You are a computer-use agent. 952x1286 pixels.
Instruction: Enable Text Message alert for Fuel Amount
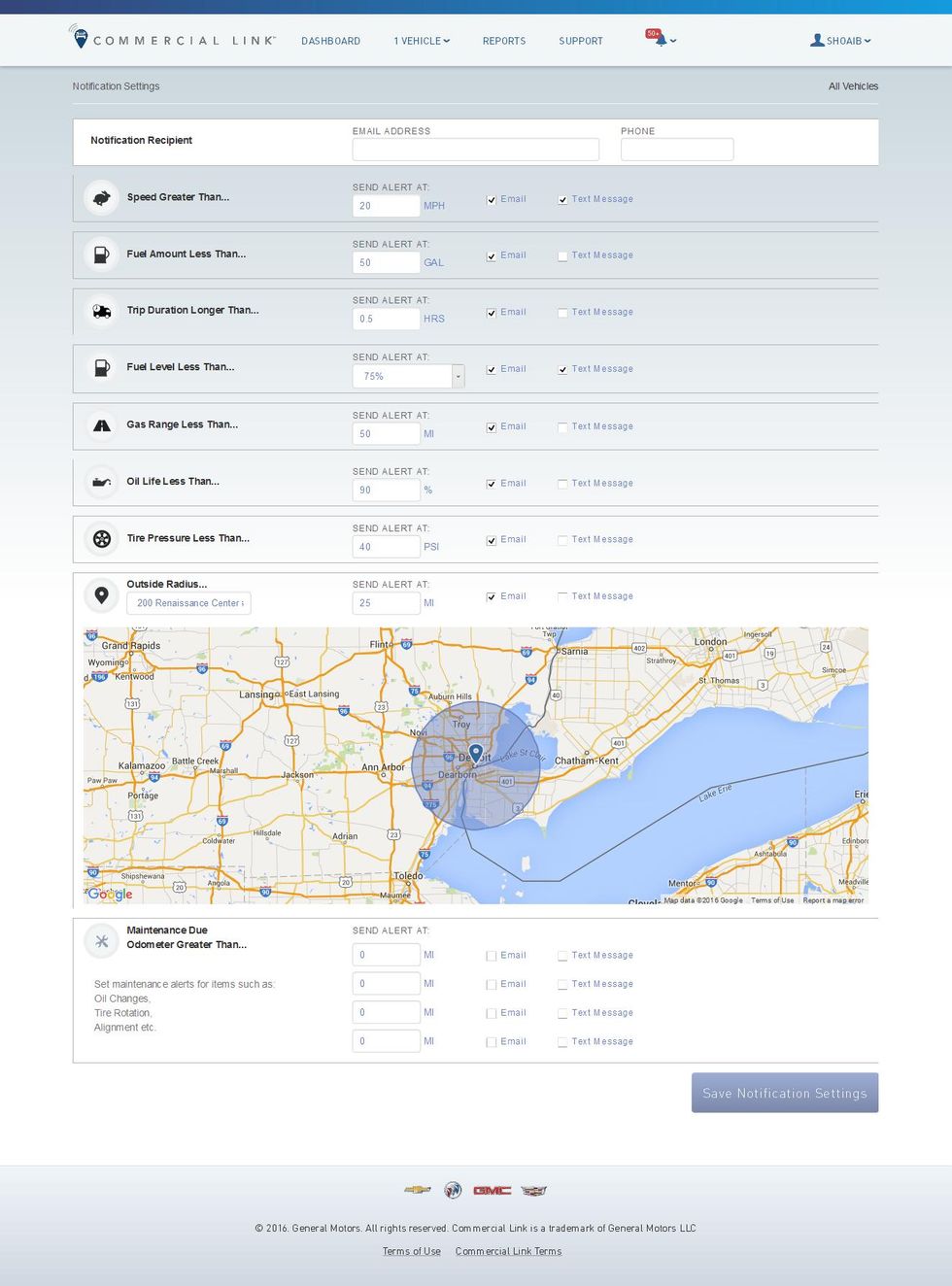click(x=562, y=256)
